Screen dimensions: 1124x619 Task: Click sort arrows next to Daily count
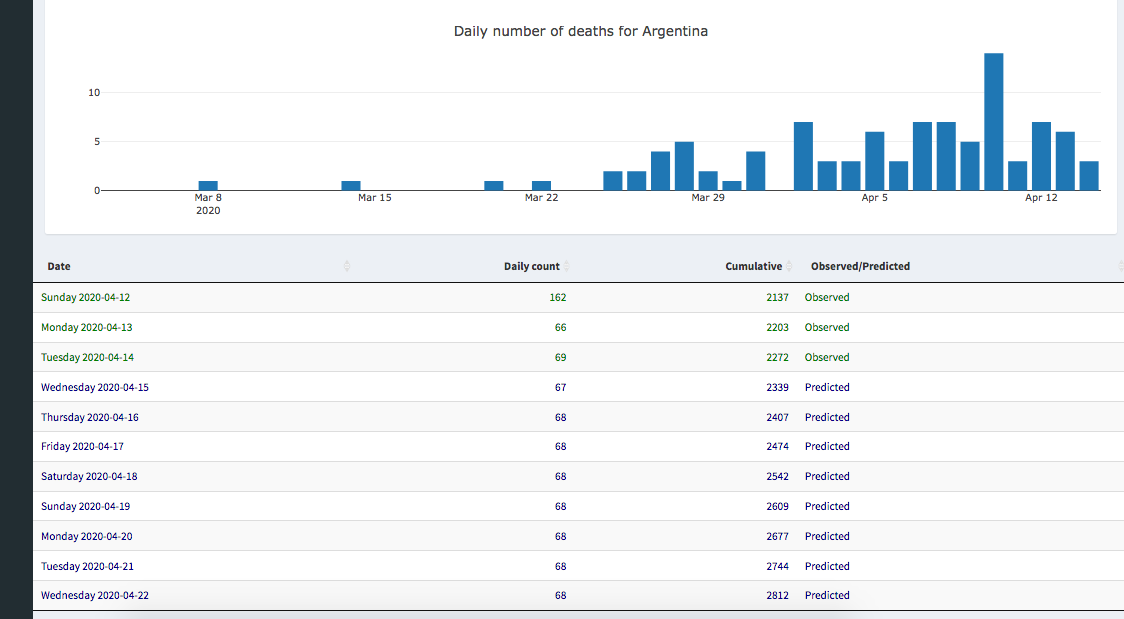(567, 266)
